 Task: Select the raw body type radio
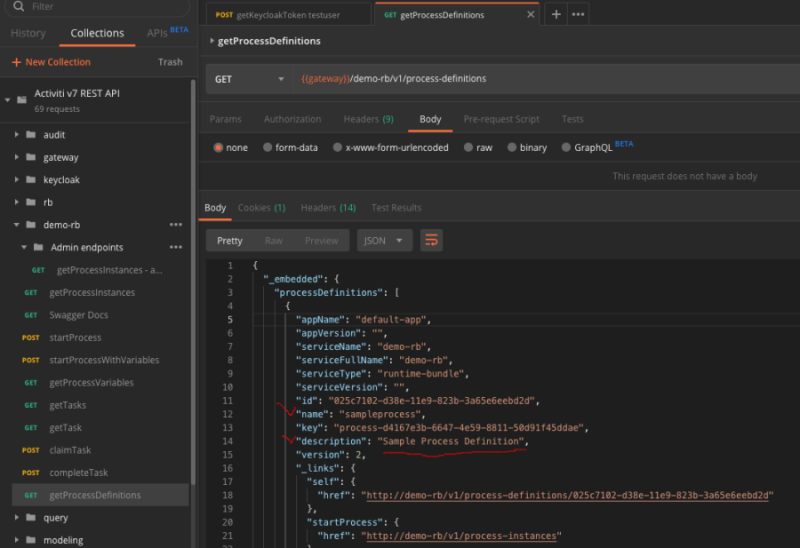pos(466,147)
